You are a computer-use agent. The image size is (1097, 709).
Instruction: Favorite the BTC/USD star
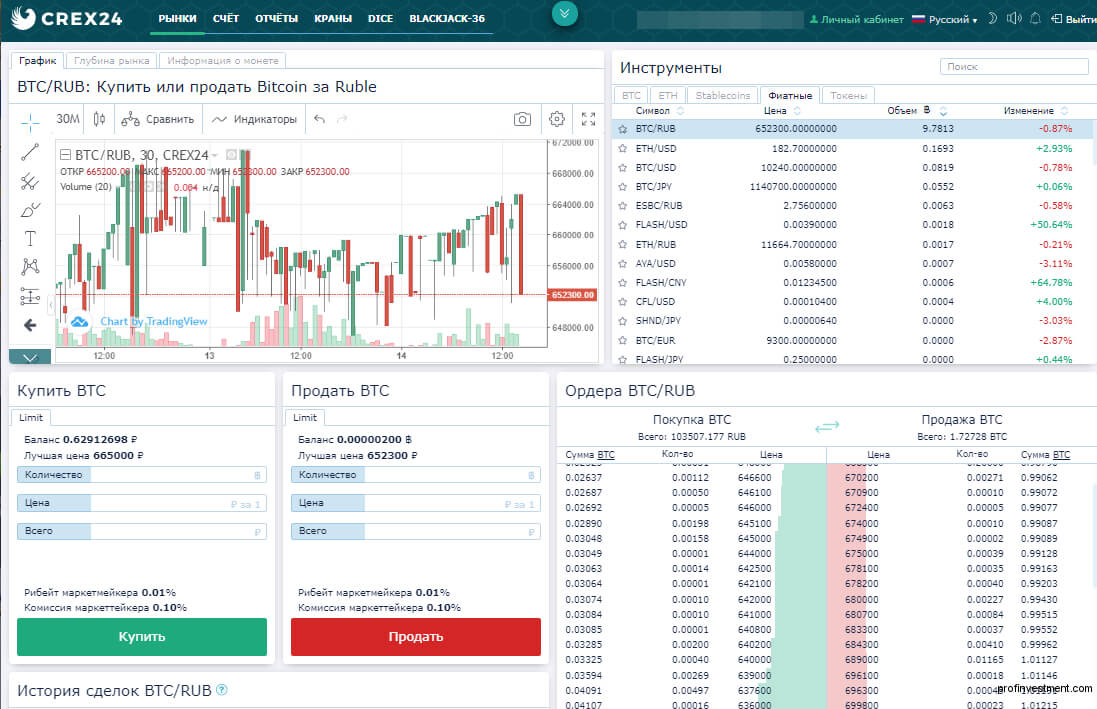pos(623,168)
